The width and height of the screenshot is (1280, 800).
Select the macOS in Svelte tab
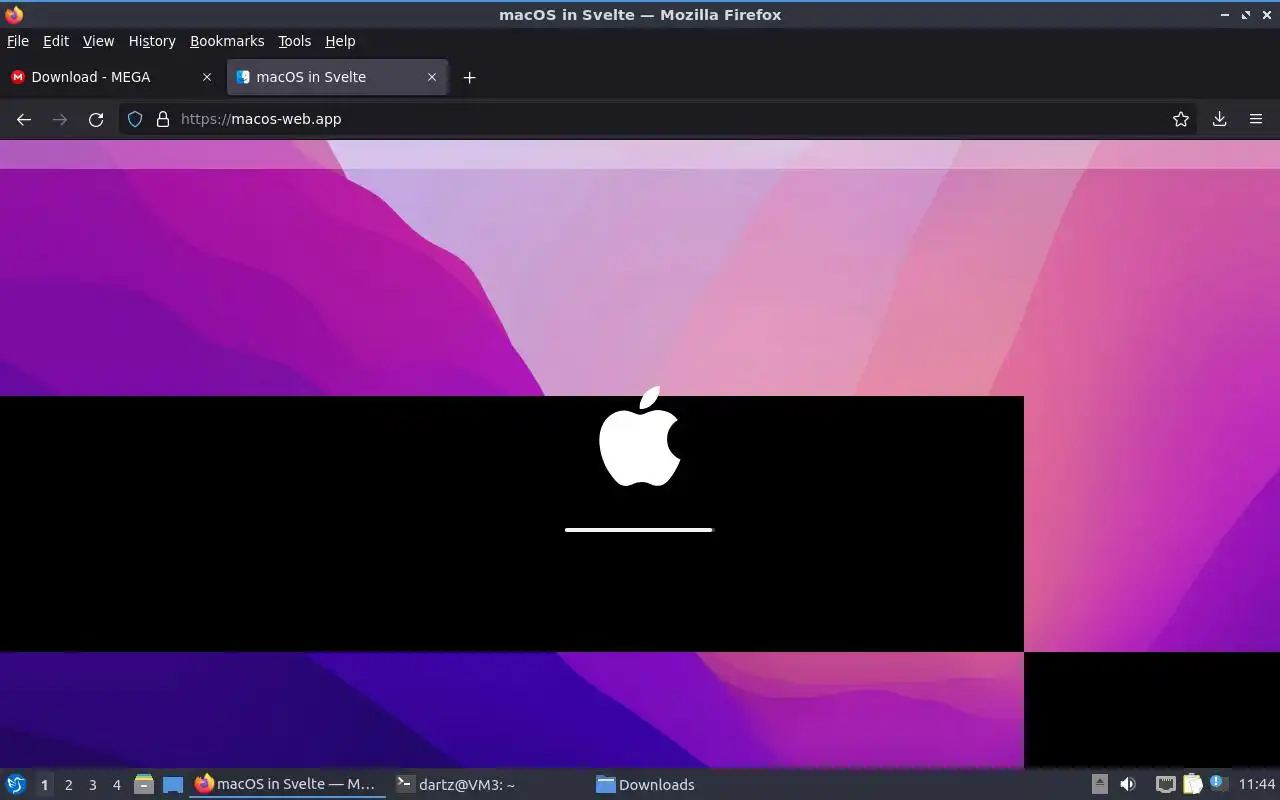pos(337,77)
